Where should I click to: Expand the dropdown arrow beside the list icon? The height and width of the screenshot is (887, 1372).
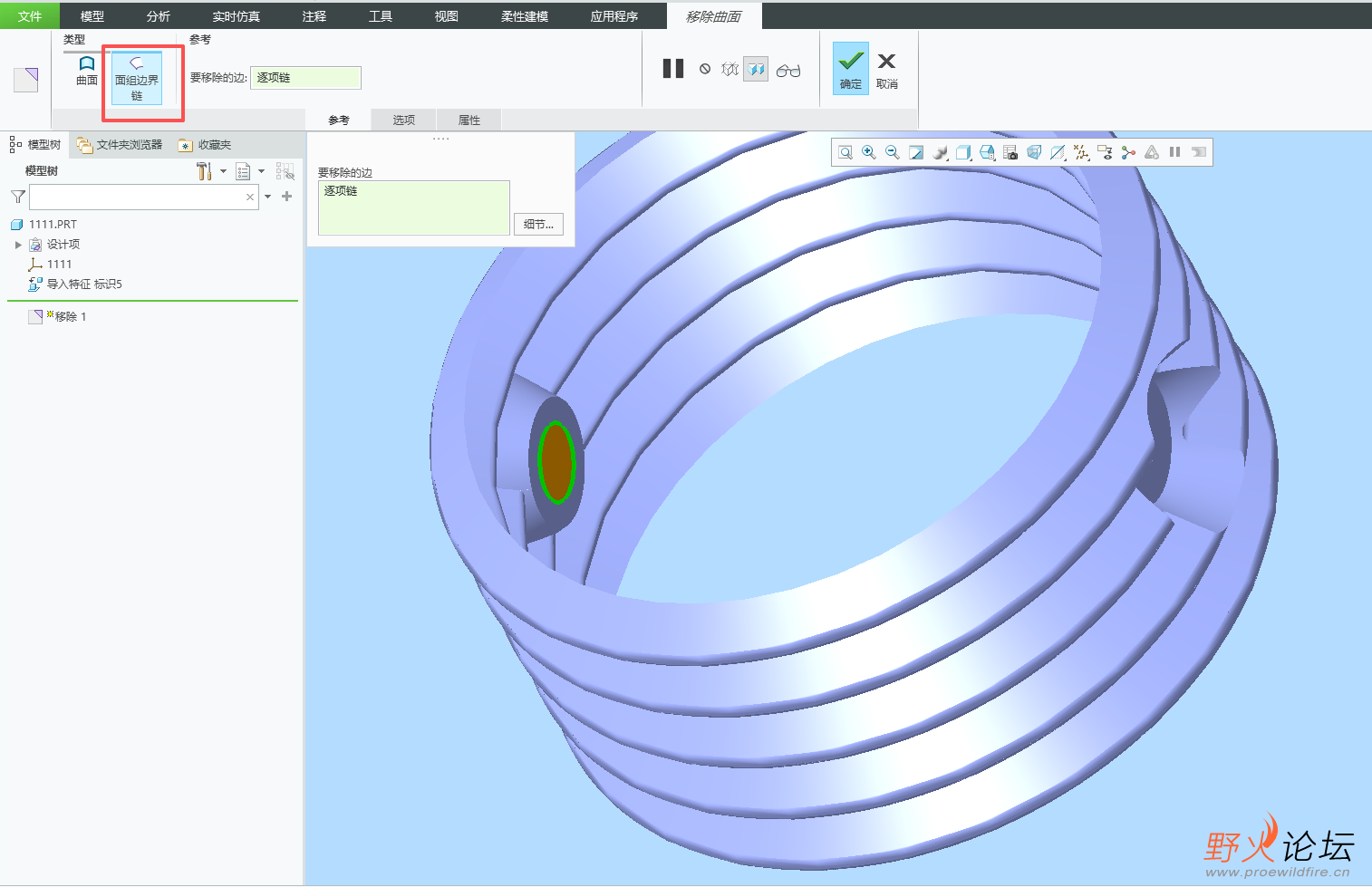[262, 171]
